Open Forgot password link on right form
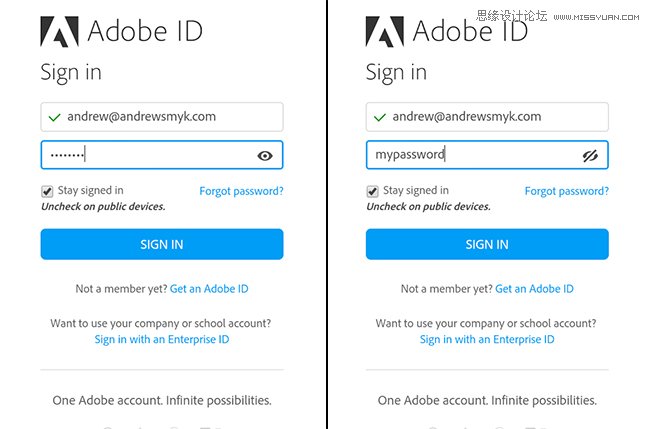The width and height of the screenshot is (650, 429). [x=567, y=191]
